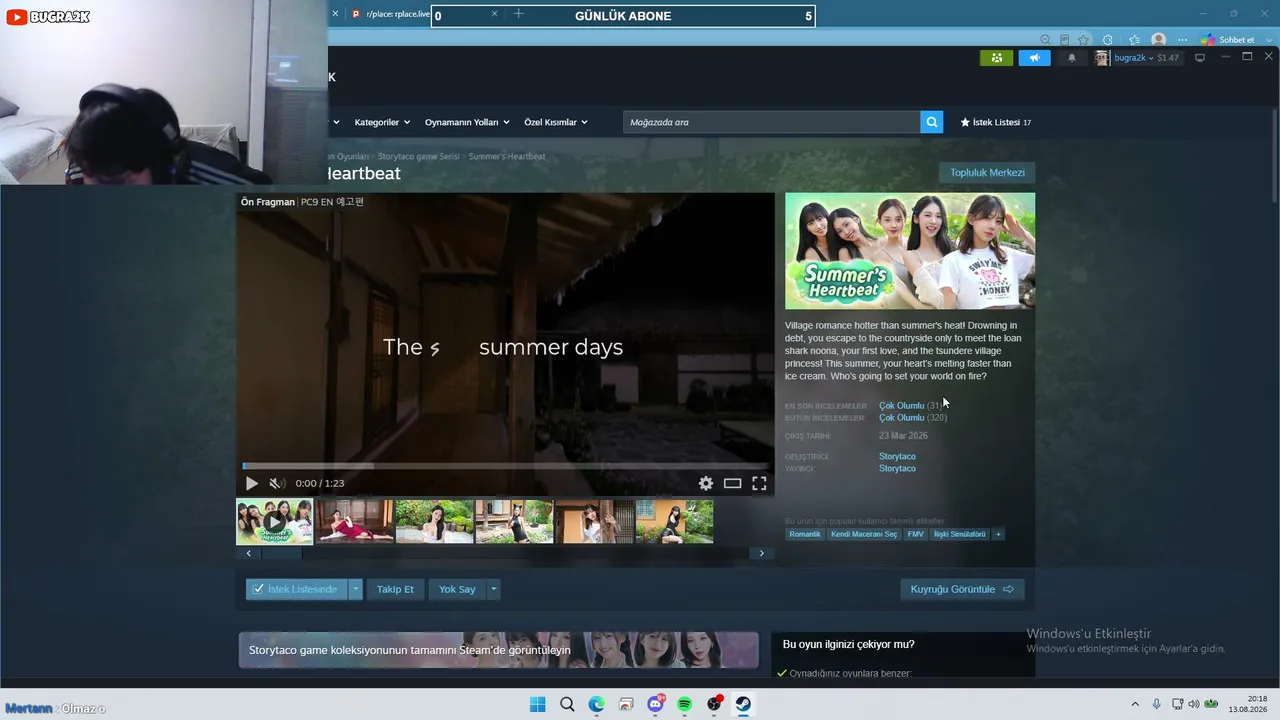Select the trailer thumbnail with play icon
Viewport: 1280px width, 720px height.
tap(274, 522)
